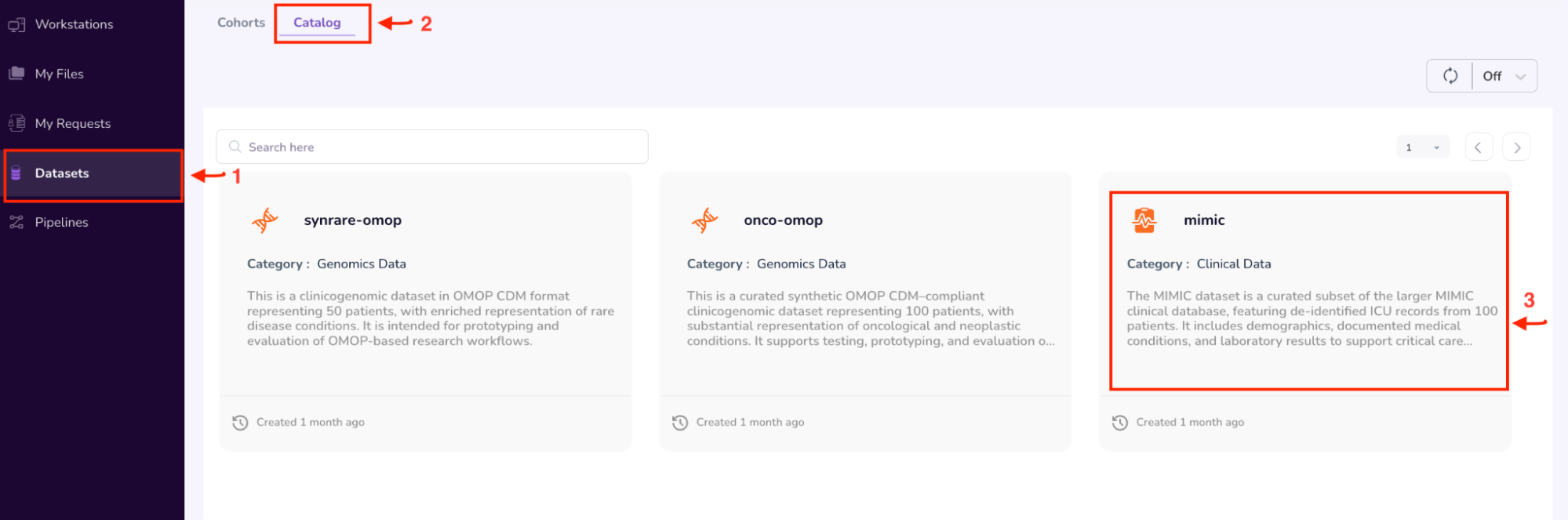Click the My Requests sidebar icon
The image size is (1568, 520).
[x=16, y=123]
